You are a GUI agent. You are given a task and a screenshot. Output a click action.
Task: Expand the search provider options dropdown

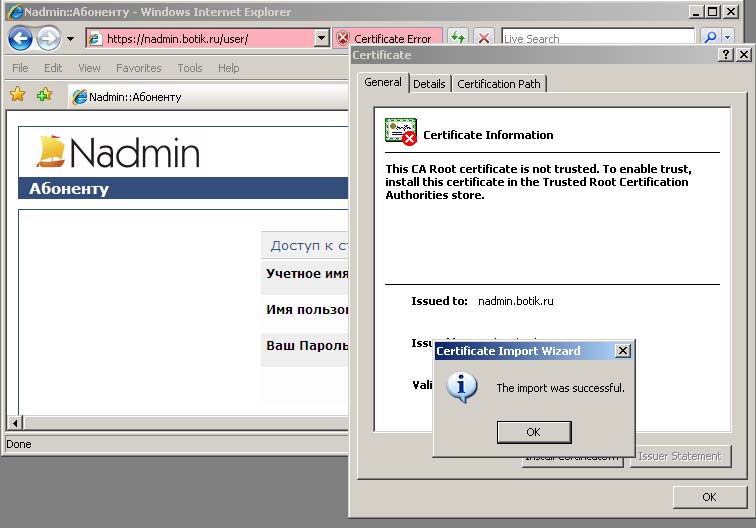click(727, 38)
